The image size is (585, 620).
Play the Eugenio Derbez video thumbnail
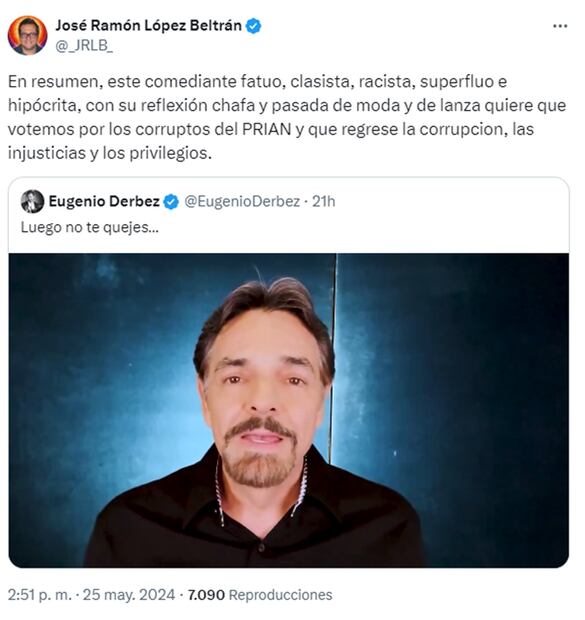[289, 410]
